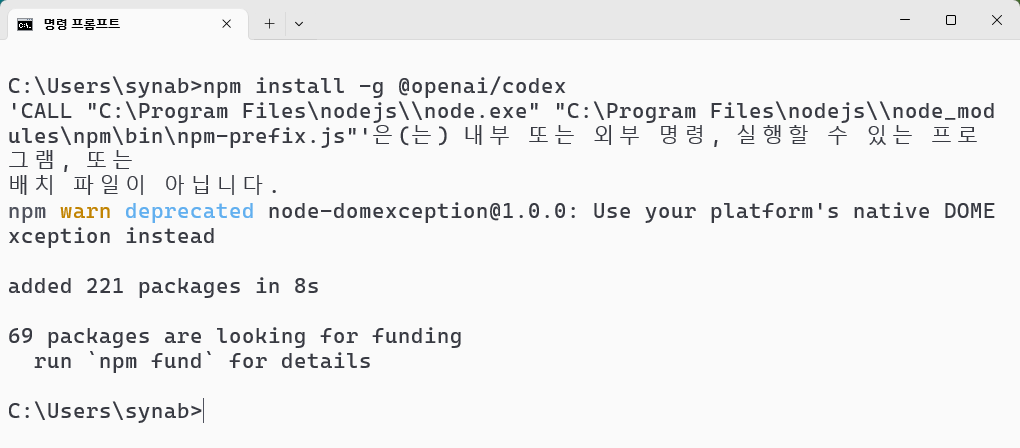
Task: Click the 'run `npm fund` for details' line
Action: point(202,362)
